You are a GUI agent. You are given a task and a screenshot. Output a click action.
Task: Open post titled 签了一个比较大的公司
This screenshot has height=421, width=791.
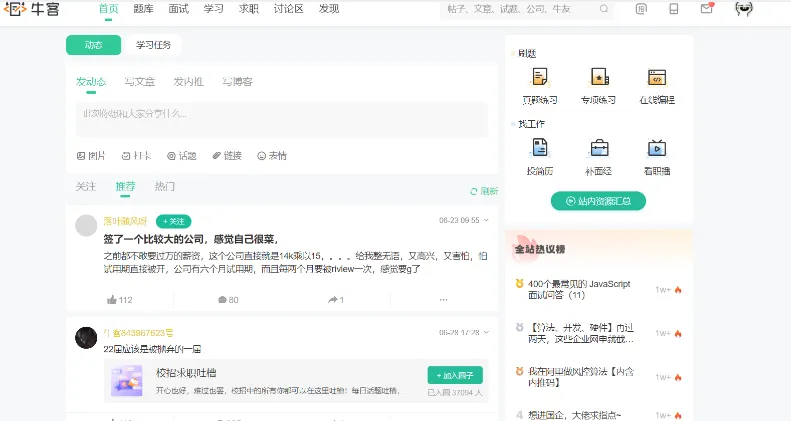[191, 239]
